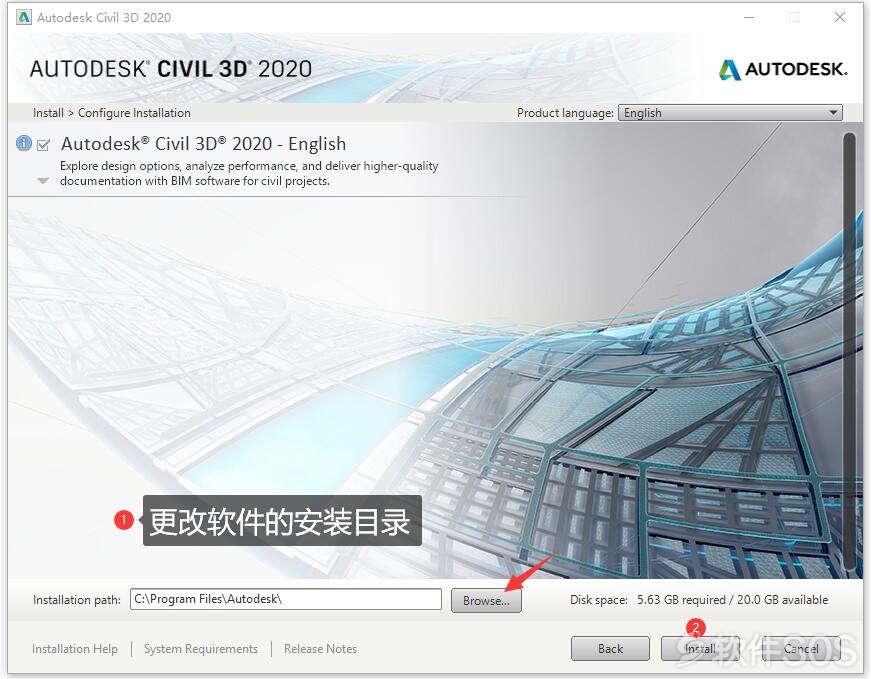This screenshot has height=679, width=871.
Task: Open the Installation Help link
Action: pyautogui.click(x=75, y=649)
